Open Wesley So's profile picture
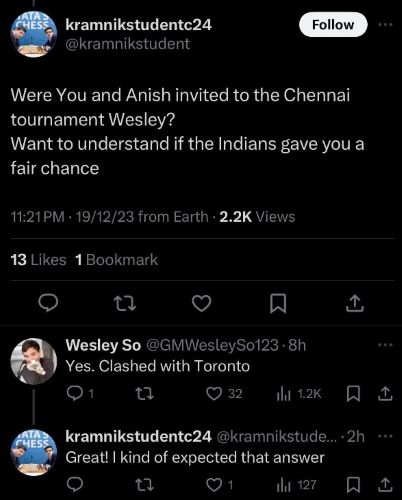 (x=34, y=361)
